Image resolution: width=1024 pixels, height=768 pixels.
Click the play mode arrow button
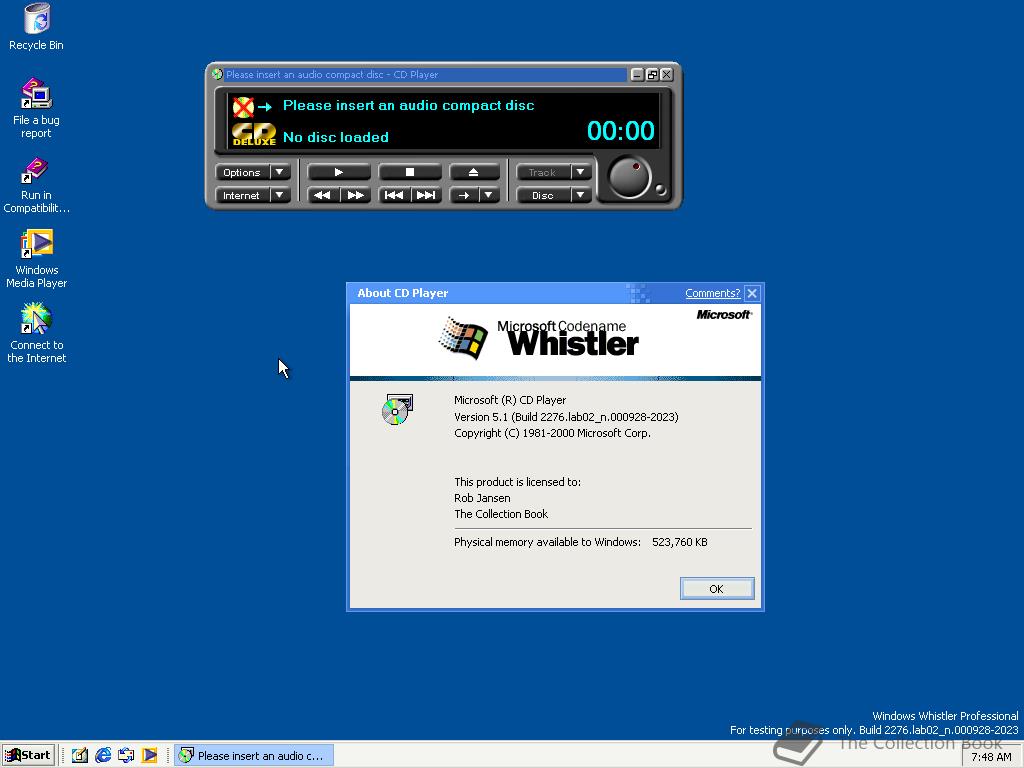tap(464, 195)
